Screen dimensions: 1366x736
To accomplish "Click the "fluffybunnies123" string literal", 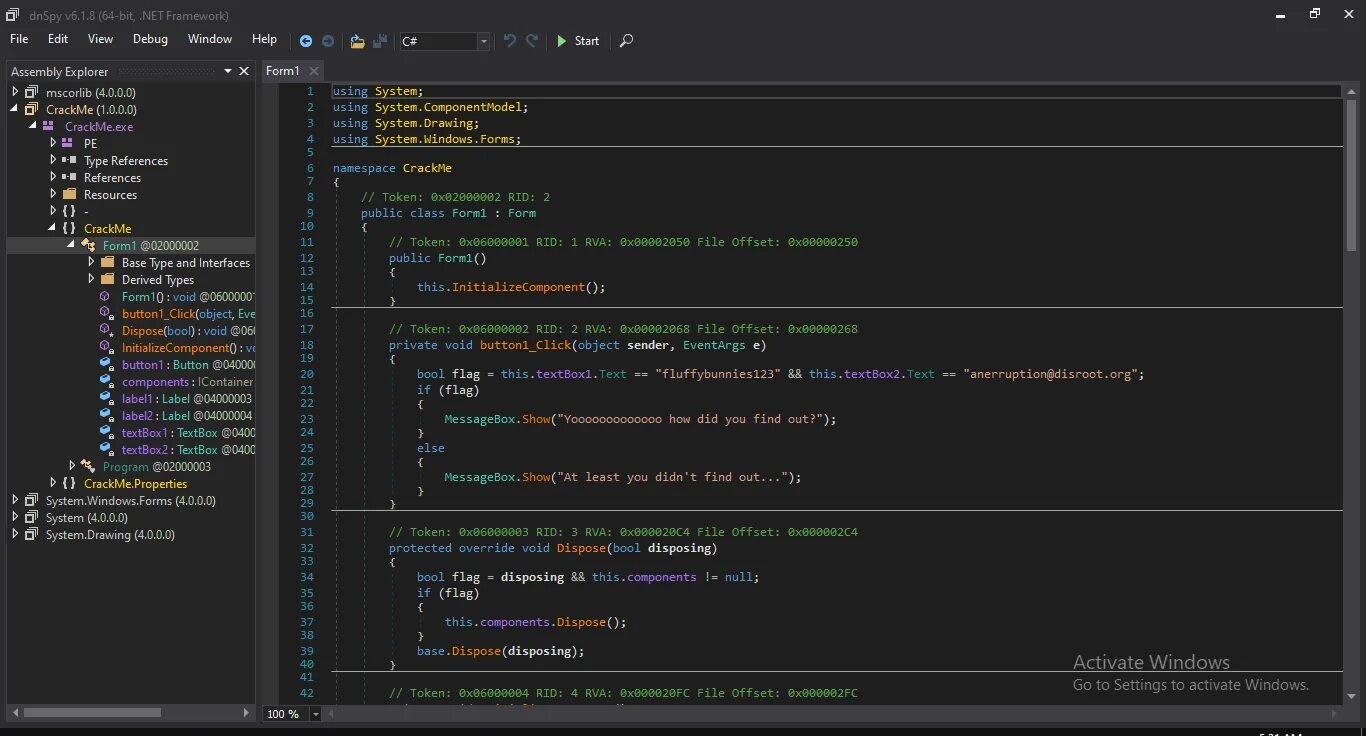I will (x=716, y=374).
